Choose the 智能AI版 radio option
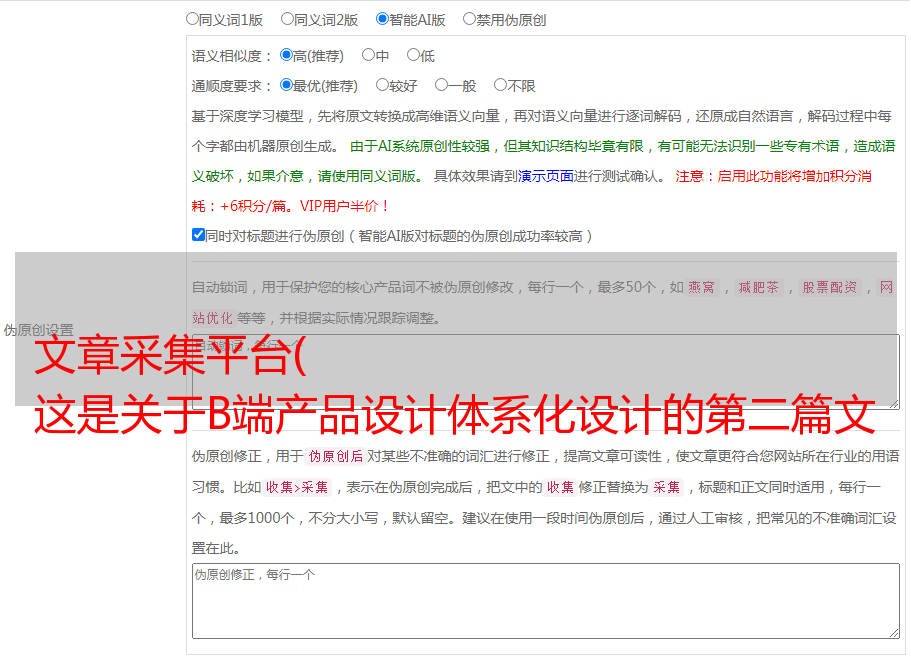 click(x=382, y=19)
